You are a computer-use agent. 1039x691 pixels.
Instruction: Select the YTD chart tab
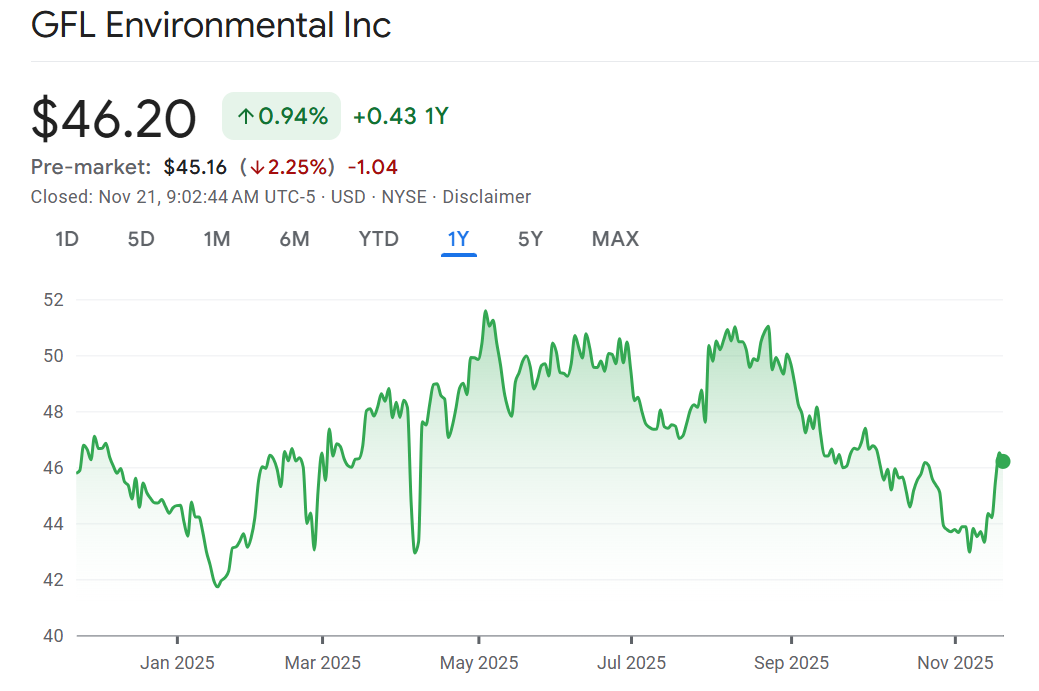point(379,239)
